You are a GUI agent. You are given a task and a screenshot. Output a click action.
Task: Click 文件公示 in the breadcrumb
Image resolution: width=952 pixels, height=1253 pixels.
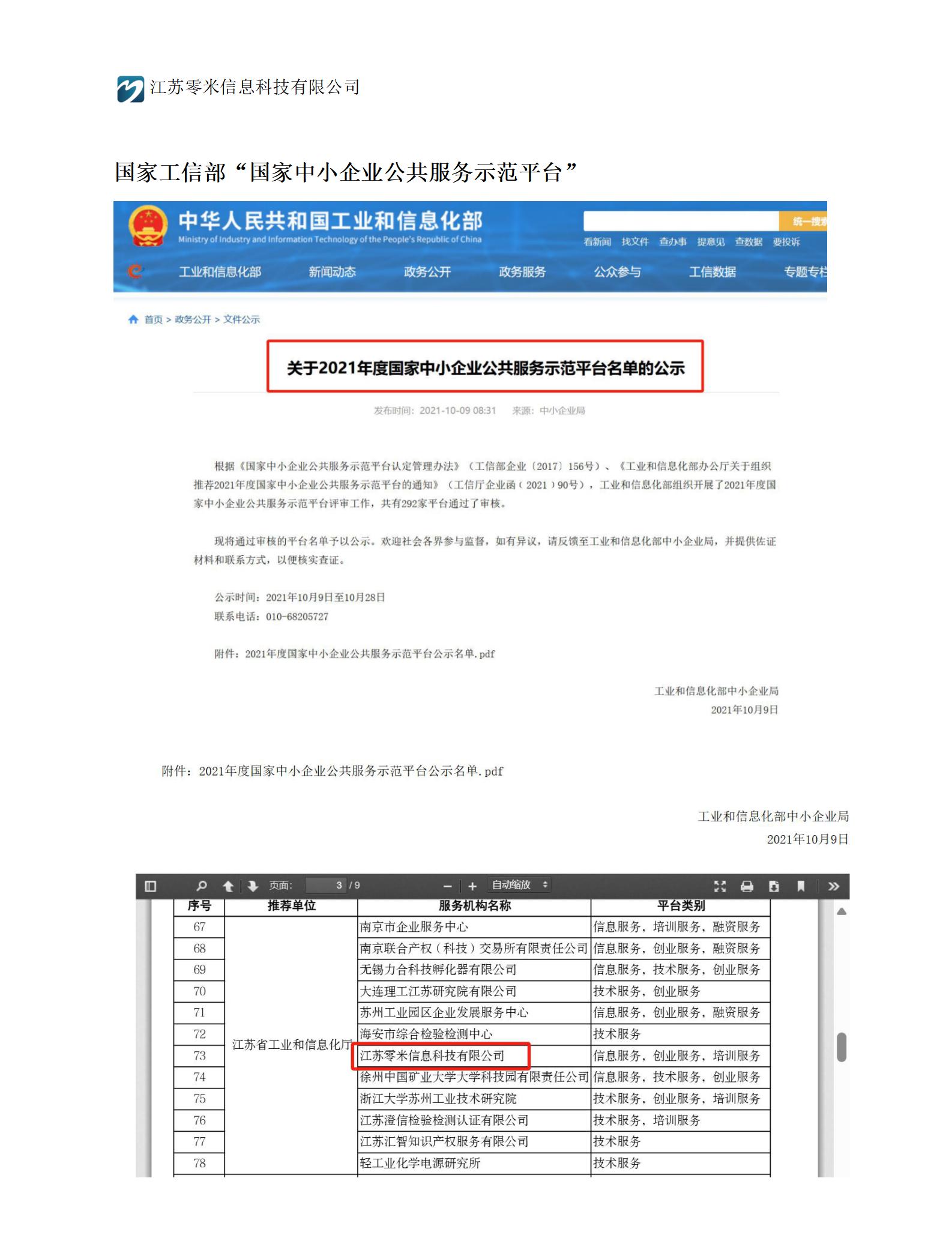[242, 319]
